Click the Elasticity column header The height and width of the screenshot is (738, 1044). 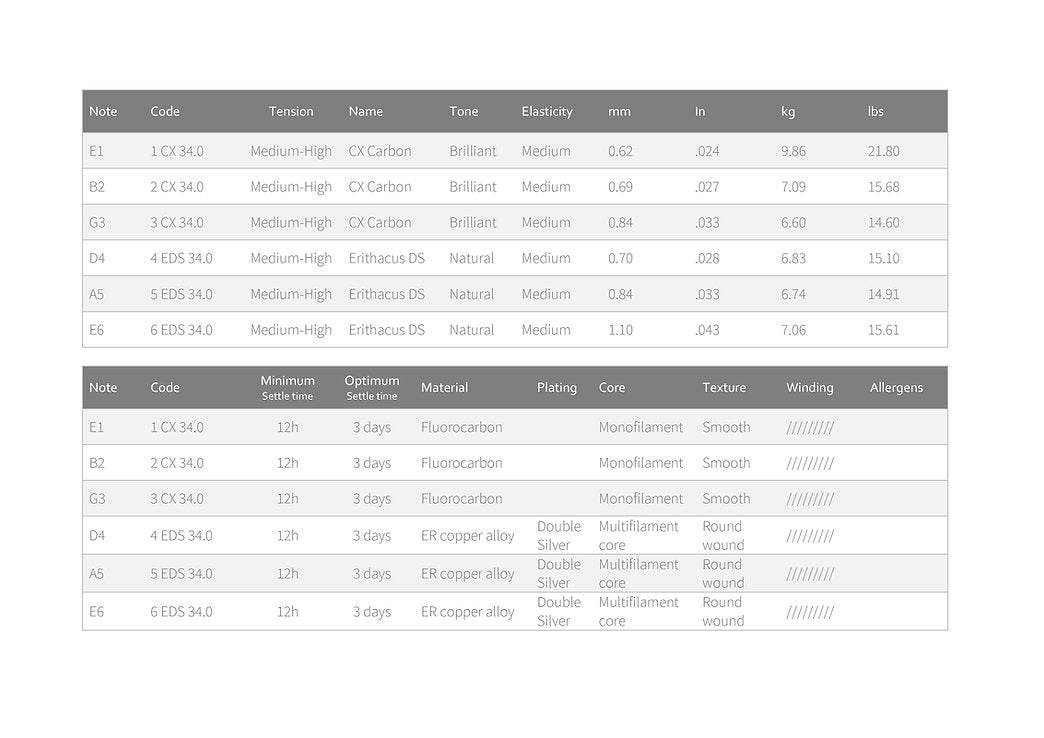547,112
